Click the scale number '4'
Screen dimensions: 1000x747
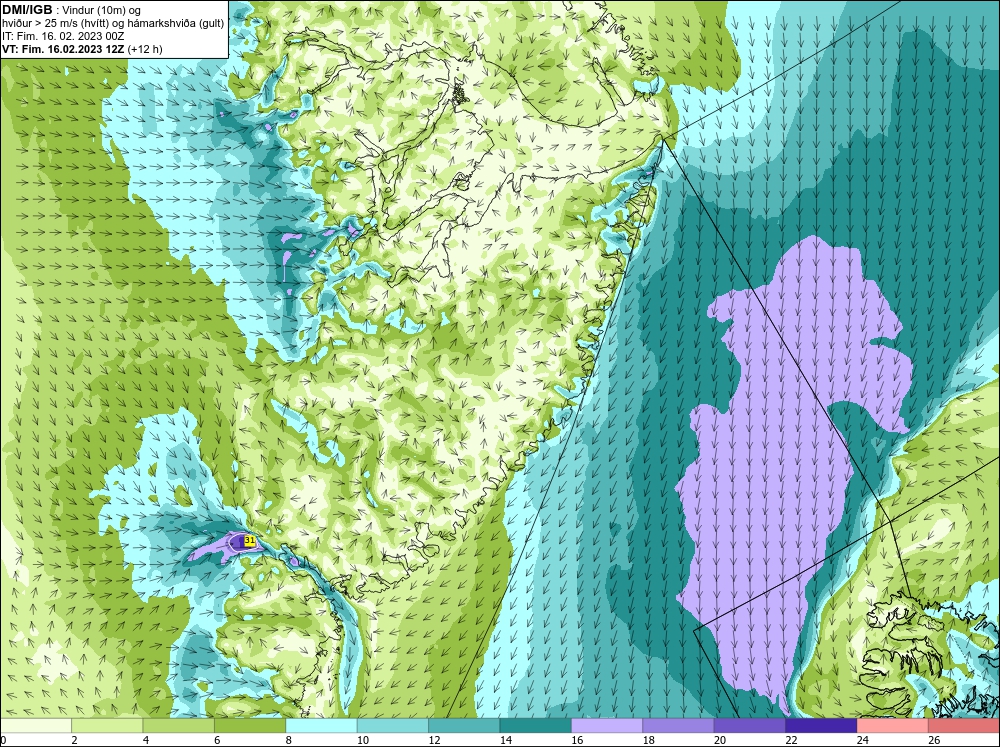click(146, 740)
